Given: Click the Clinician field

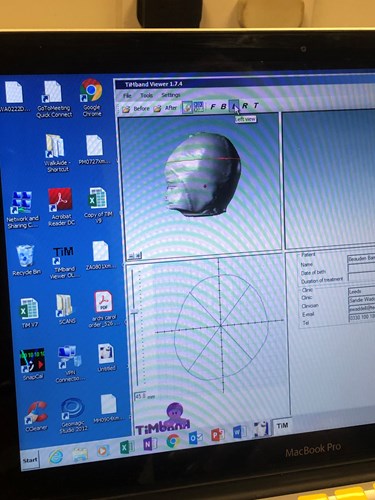Looking at the screenshot, I should pyautogui.click(x=362, y=300).
